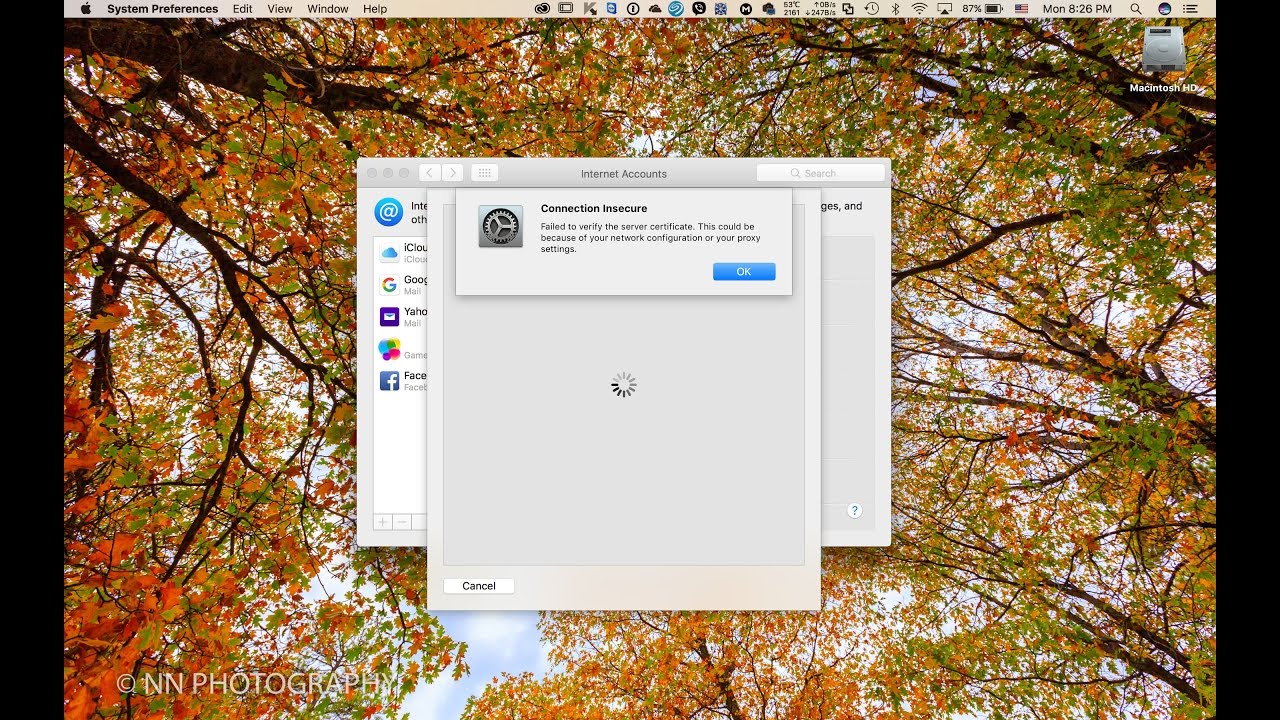Open the Window menu
Image resolution: width=1280 pixels, height=720 pixels.
(x=328, y=8)
